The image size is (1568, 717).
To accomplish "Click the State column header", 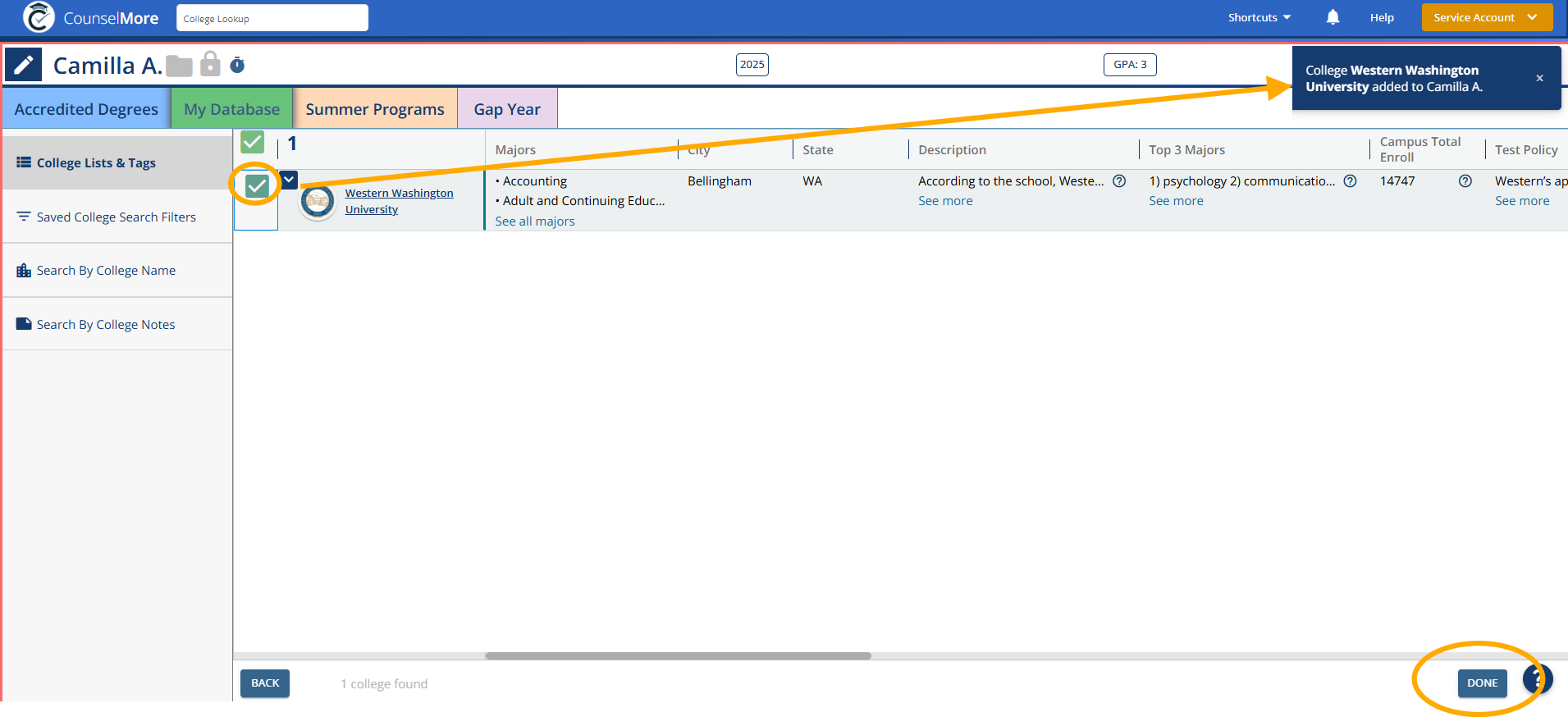I will pyautogui.click(x=818, y=149).
